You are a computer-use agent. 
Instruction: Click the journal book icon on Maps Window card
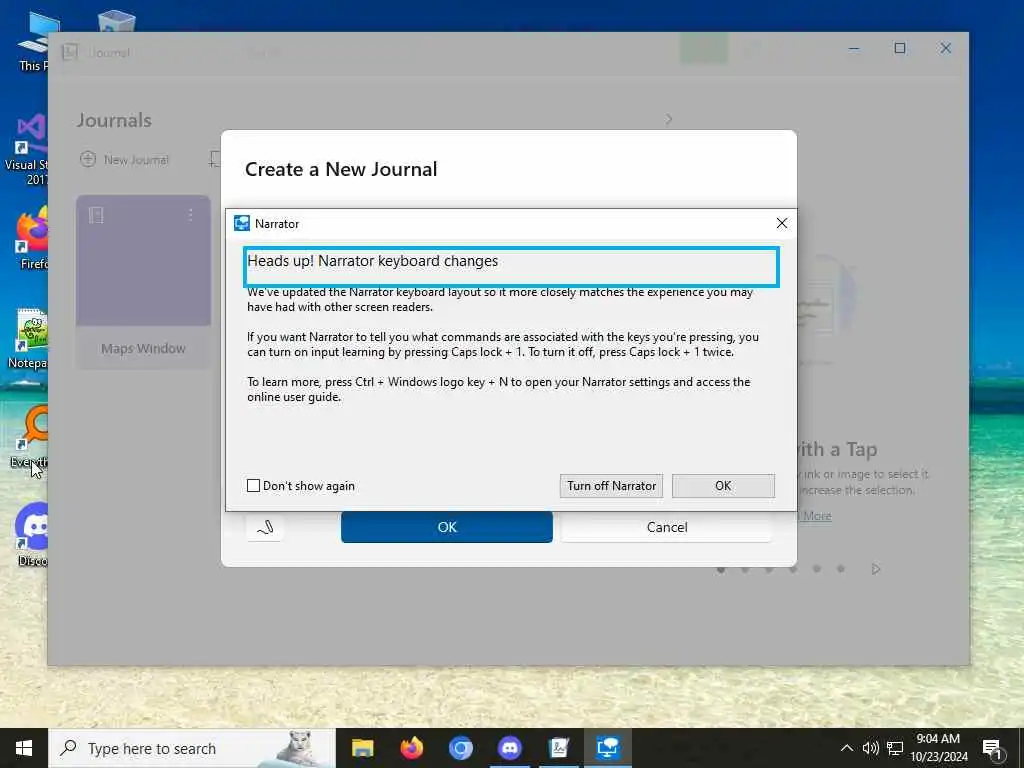click(97, 215)
